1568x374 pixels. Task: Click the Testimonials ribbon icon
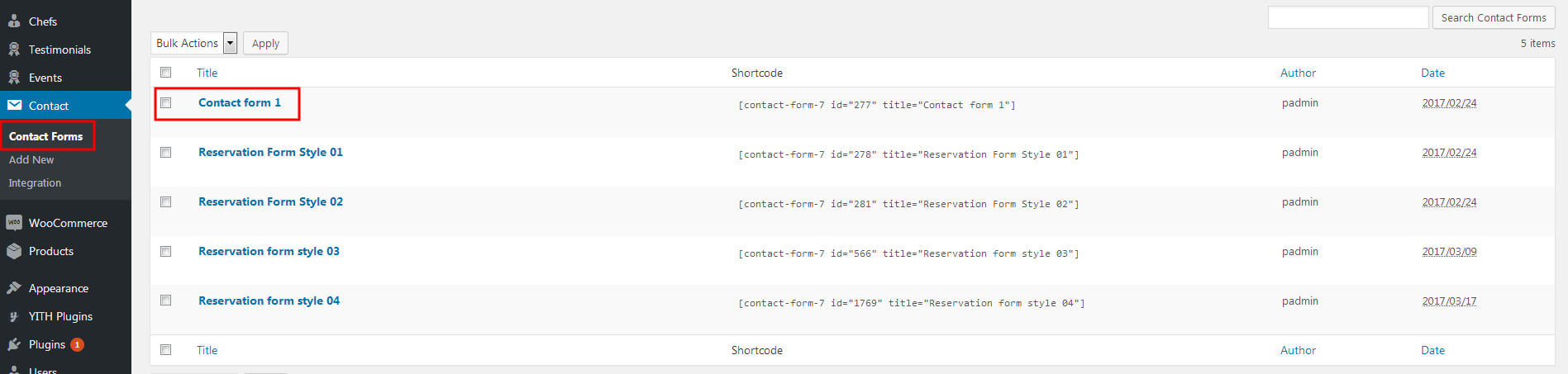pos(14,50)
